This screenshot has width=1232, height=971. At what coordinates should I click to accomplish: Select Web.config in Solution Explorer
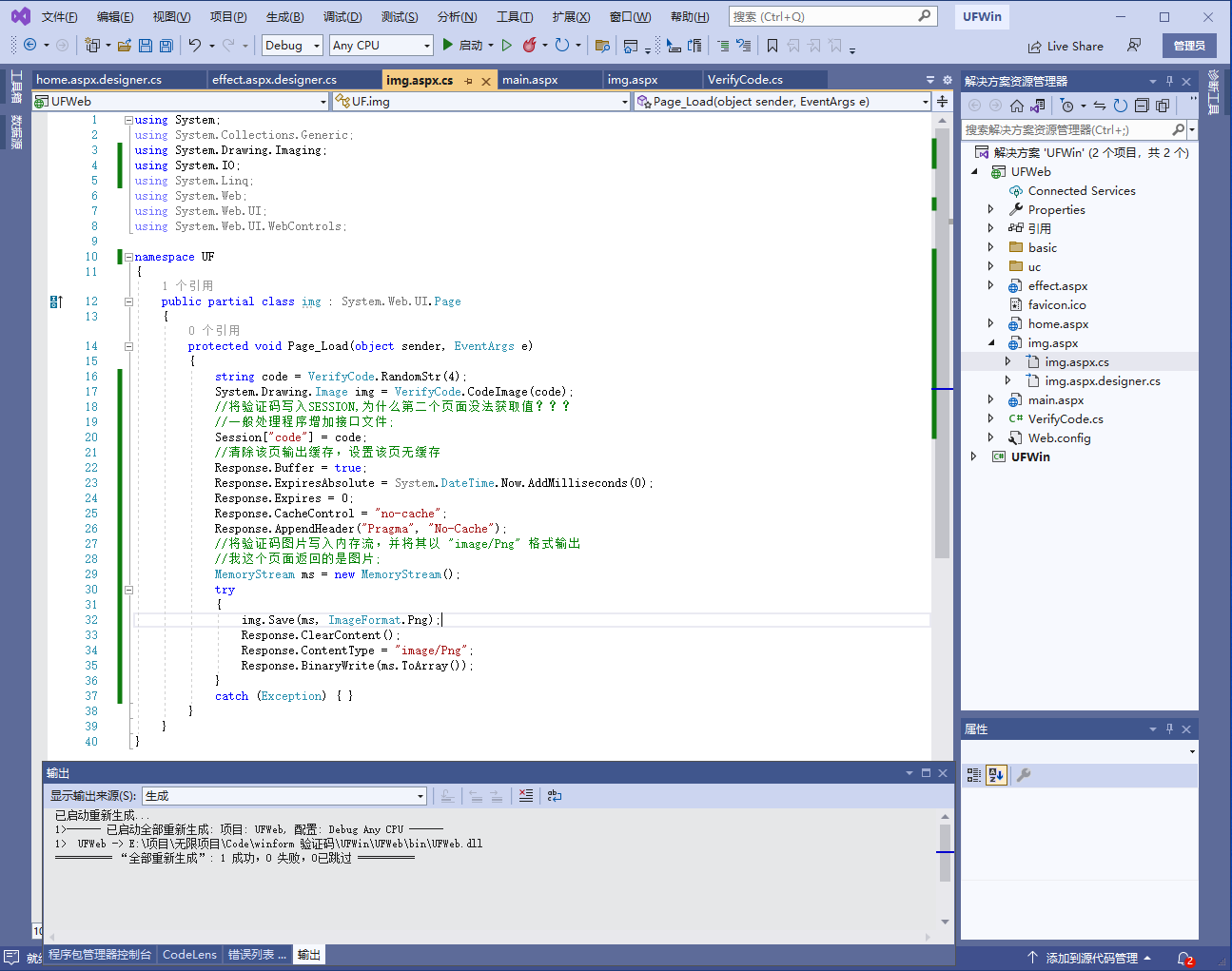click(1059, 438)
